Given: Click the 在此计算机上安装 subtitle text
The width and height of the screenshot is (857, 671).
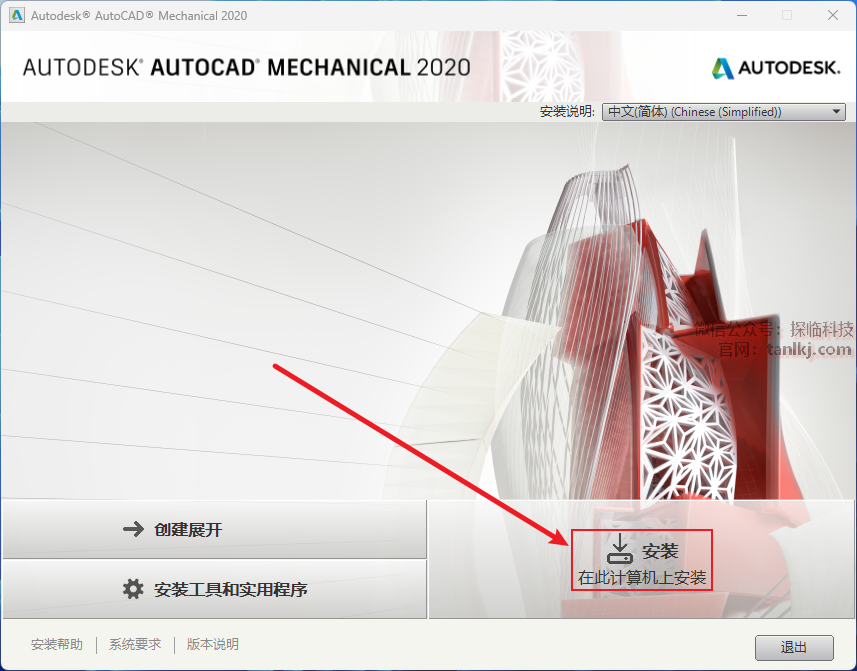Looking at the screenshot, I should 642,578.
